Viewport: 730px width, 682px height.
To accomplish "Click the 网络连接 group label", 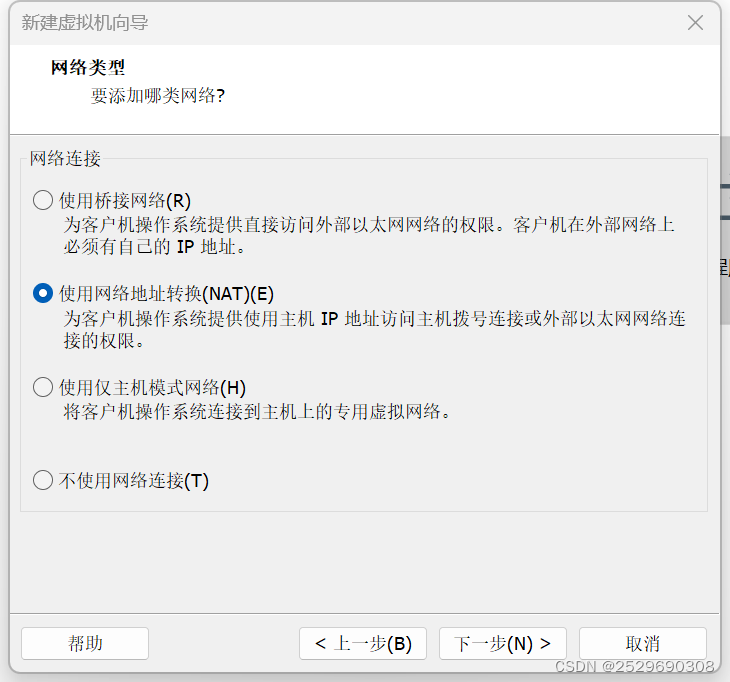I will click(x=65, y=158).
